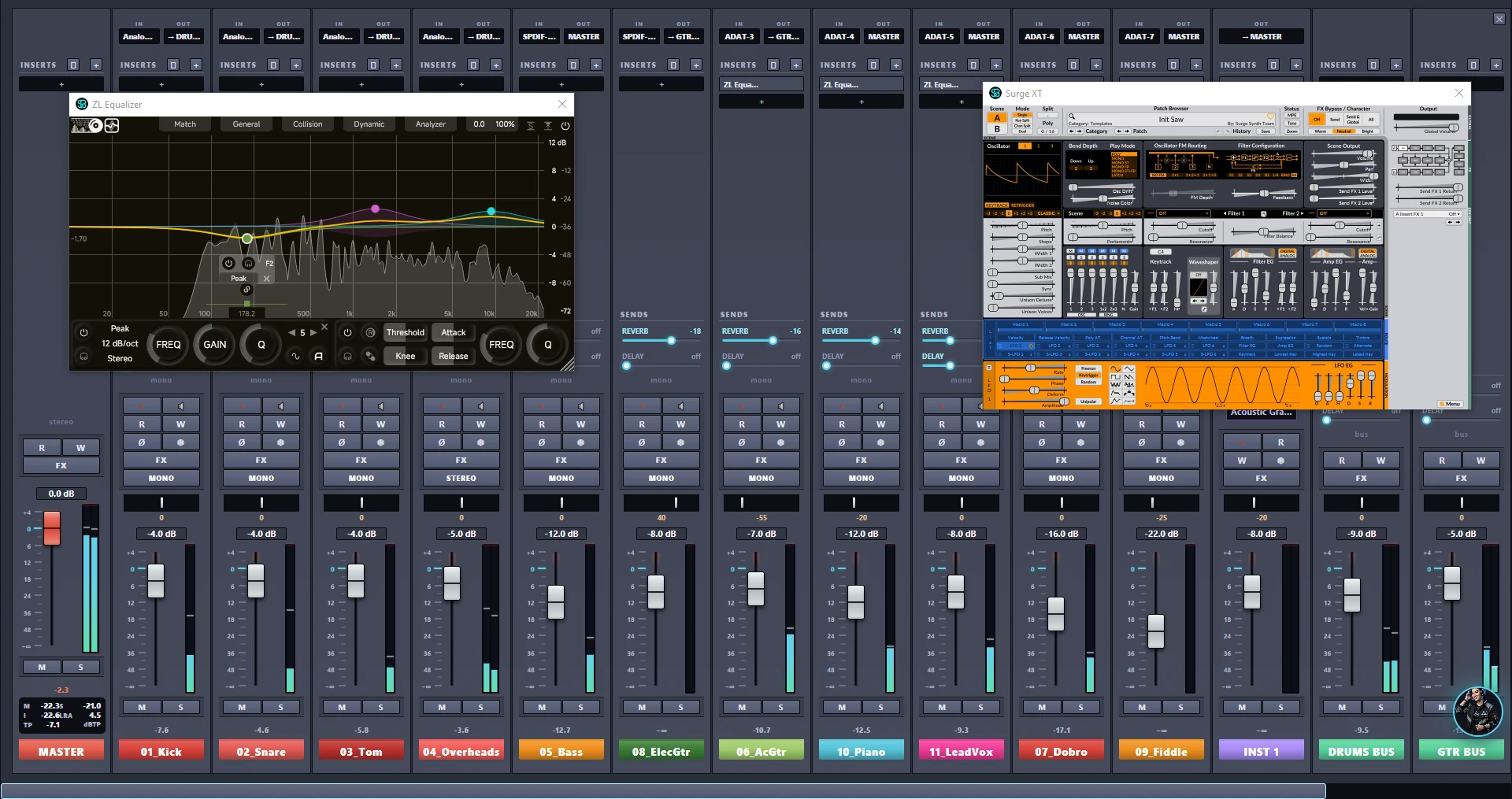Screen dimensions: 1512x799
Task: Click the 08_ElecGtr REVERB send slider
Action: coord(661,341)
